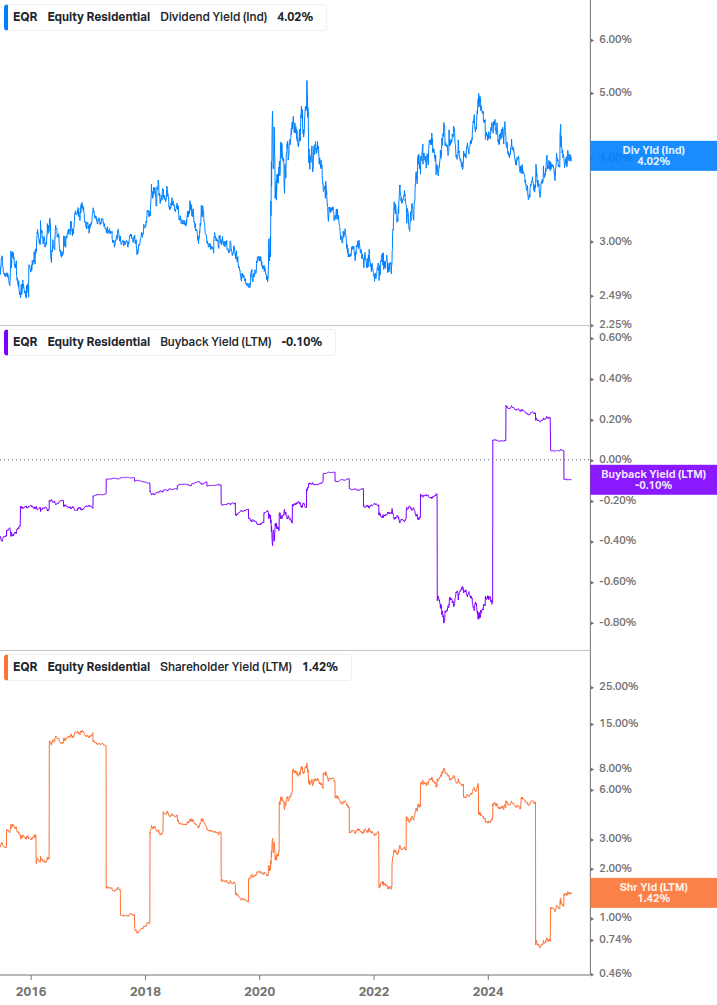
Task: Click the EQR Shareholder Yield (LTM) legend label
Action: [177, 667]
